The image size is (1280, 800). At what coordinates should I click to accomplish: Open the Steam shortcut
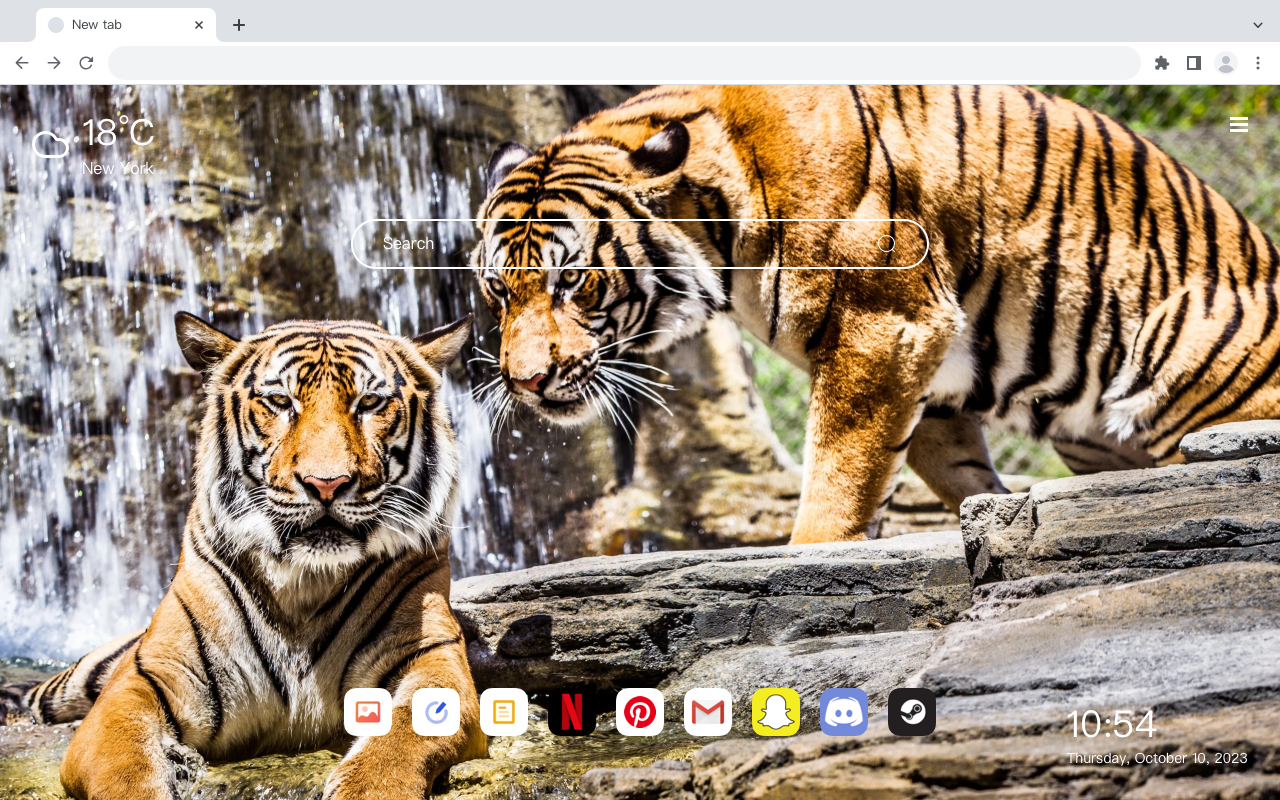(912, 712)
